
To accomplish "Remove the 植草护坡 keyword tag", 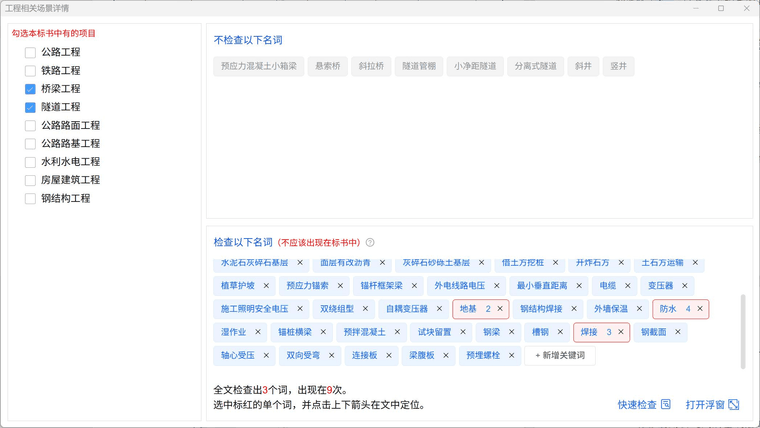I will coord(266,286).
